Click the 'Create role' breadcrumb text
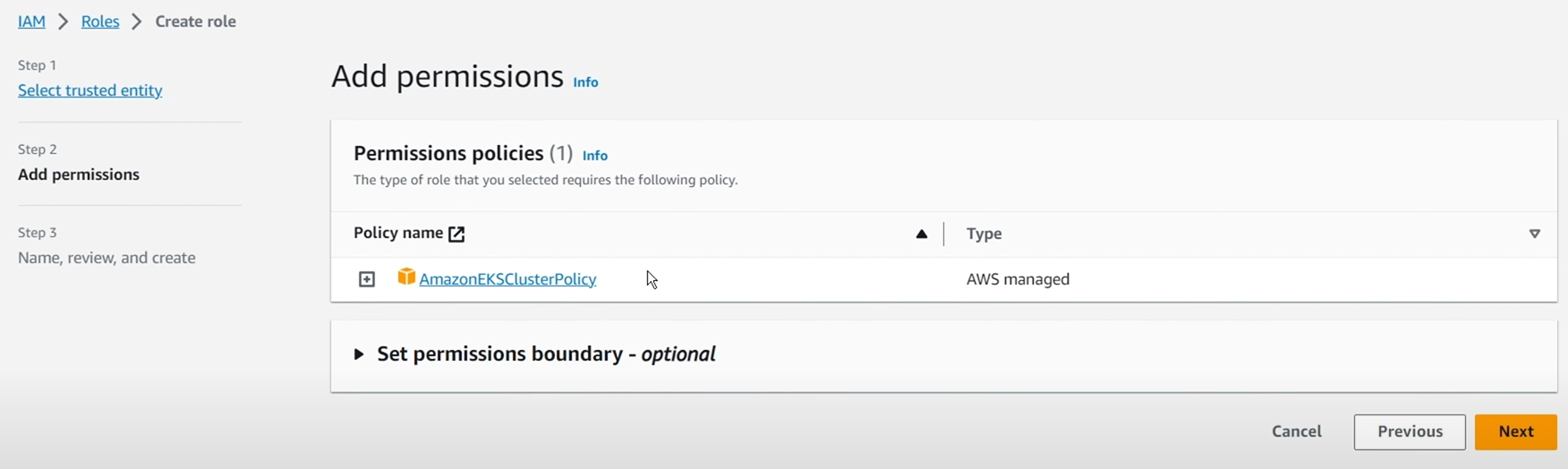This screenshot has height=469, width=1568. tap(196, 21)
